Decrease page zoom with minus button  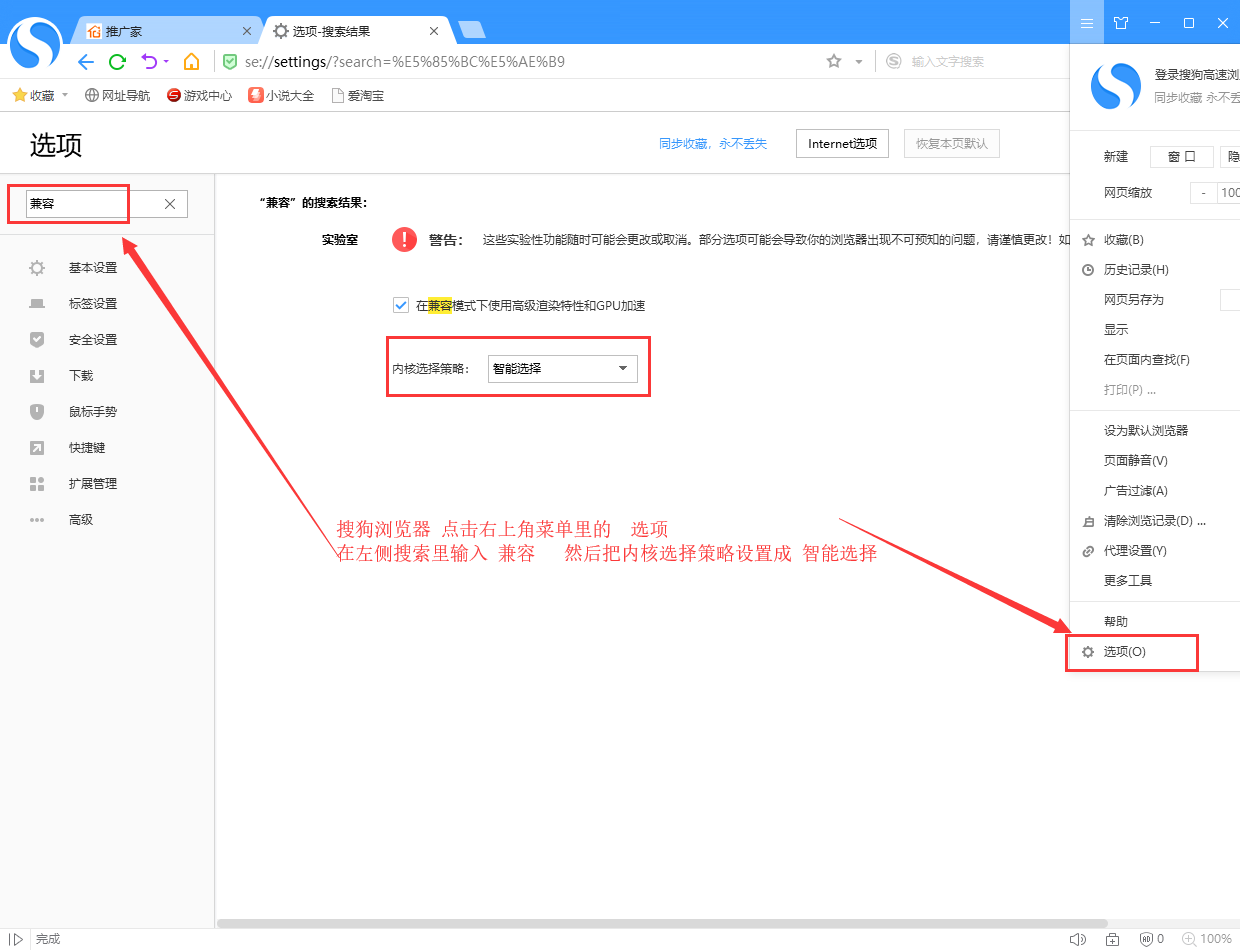(x=1203, y=193)
